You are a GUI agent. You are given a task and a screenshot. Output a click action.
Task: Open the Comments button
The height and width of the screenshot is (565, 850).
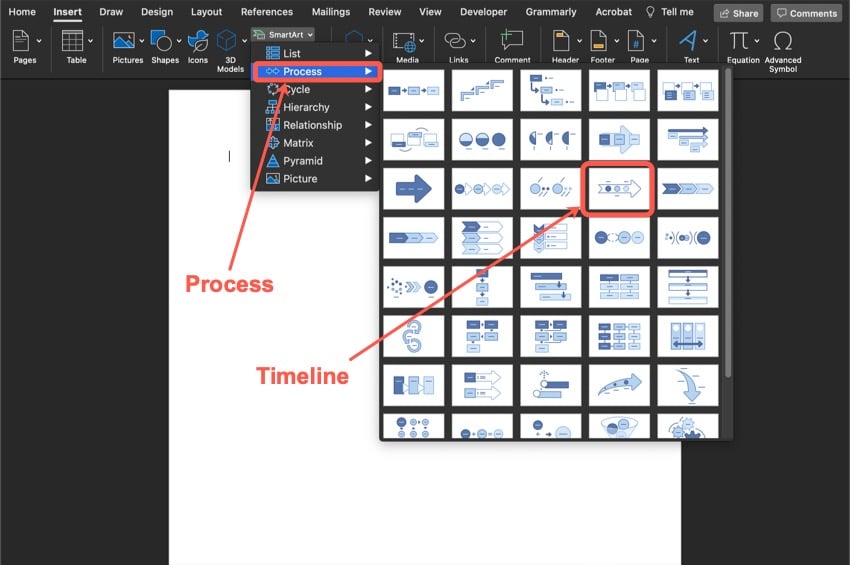click(x=807, y=13)
